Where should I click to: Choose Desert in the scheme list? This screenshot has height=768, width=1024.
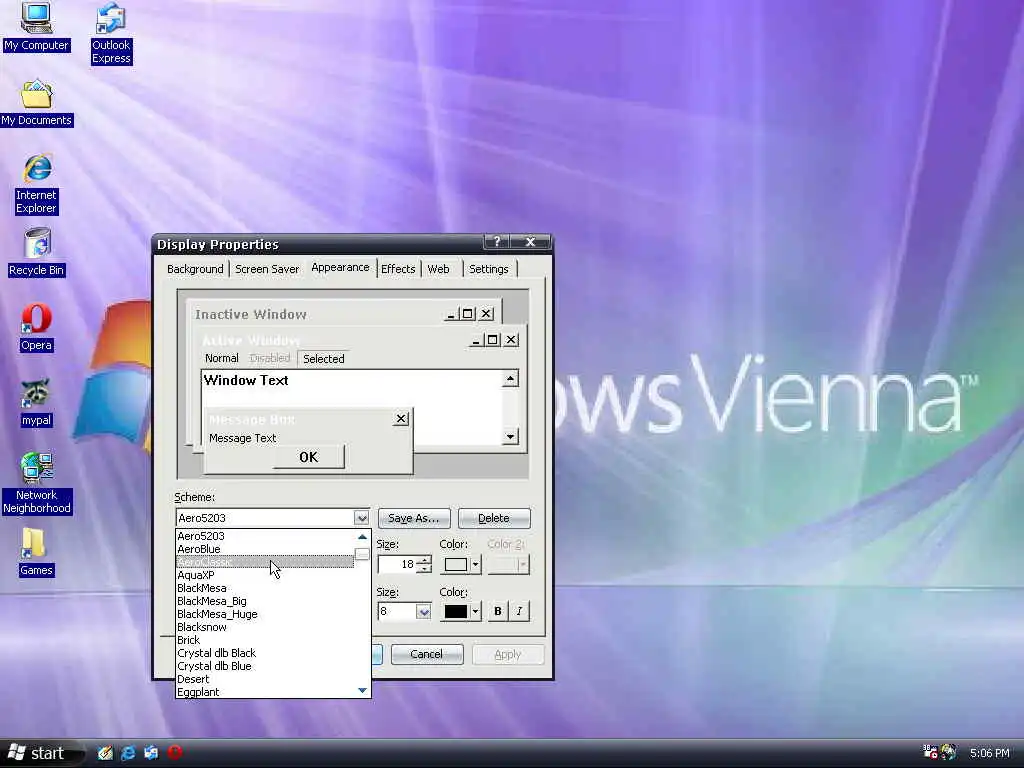pos(265,679)
